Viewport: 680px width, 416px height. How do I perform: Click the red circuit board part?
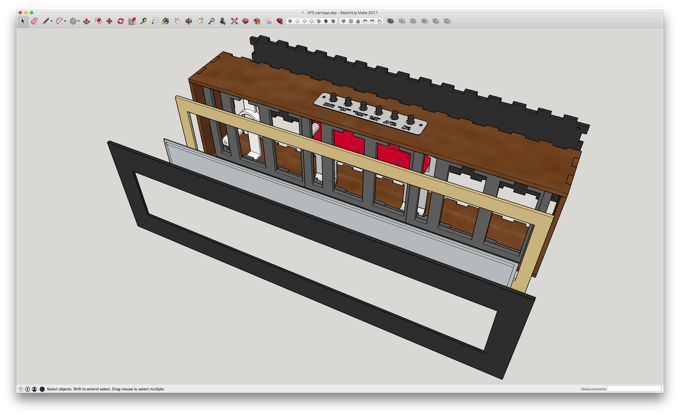[x=392, y=156]
